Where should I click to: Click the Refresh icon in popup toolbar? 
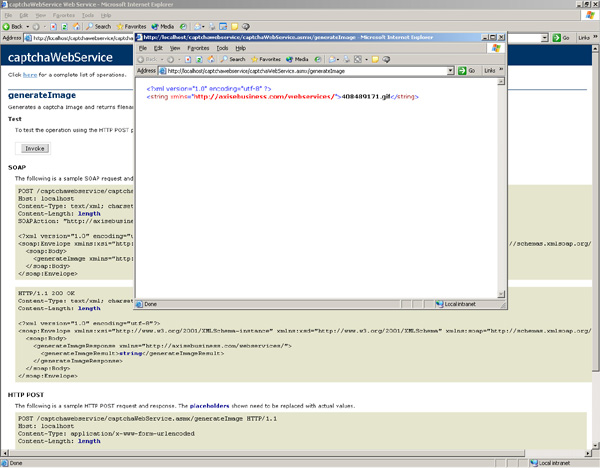pyautogui.click(x=199, y=59)
